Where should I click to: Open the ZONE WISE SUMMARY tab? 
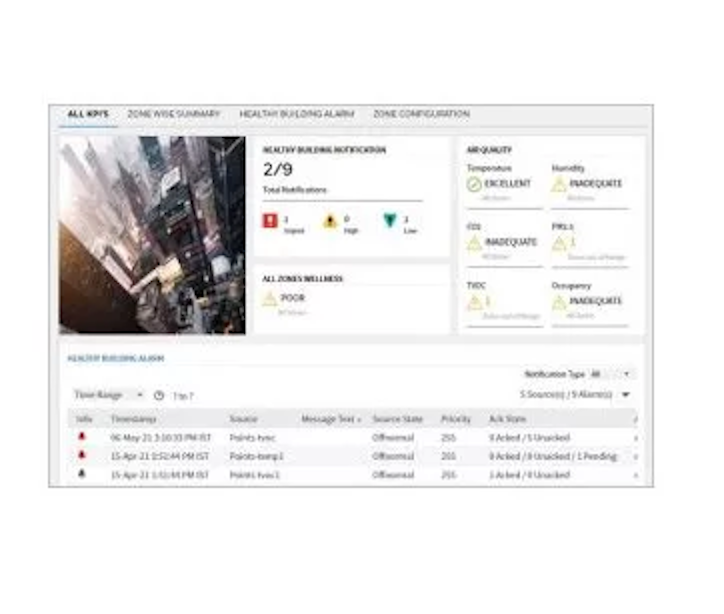coord(174,114)
